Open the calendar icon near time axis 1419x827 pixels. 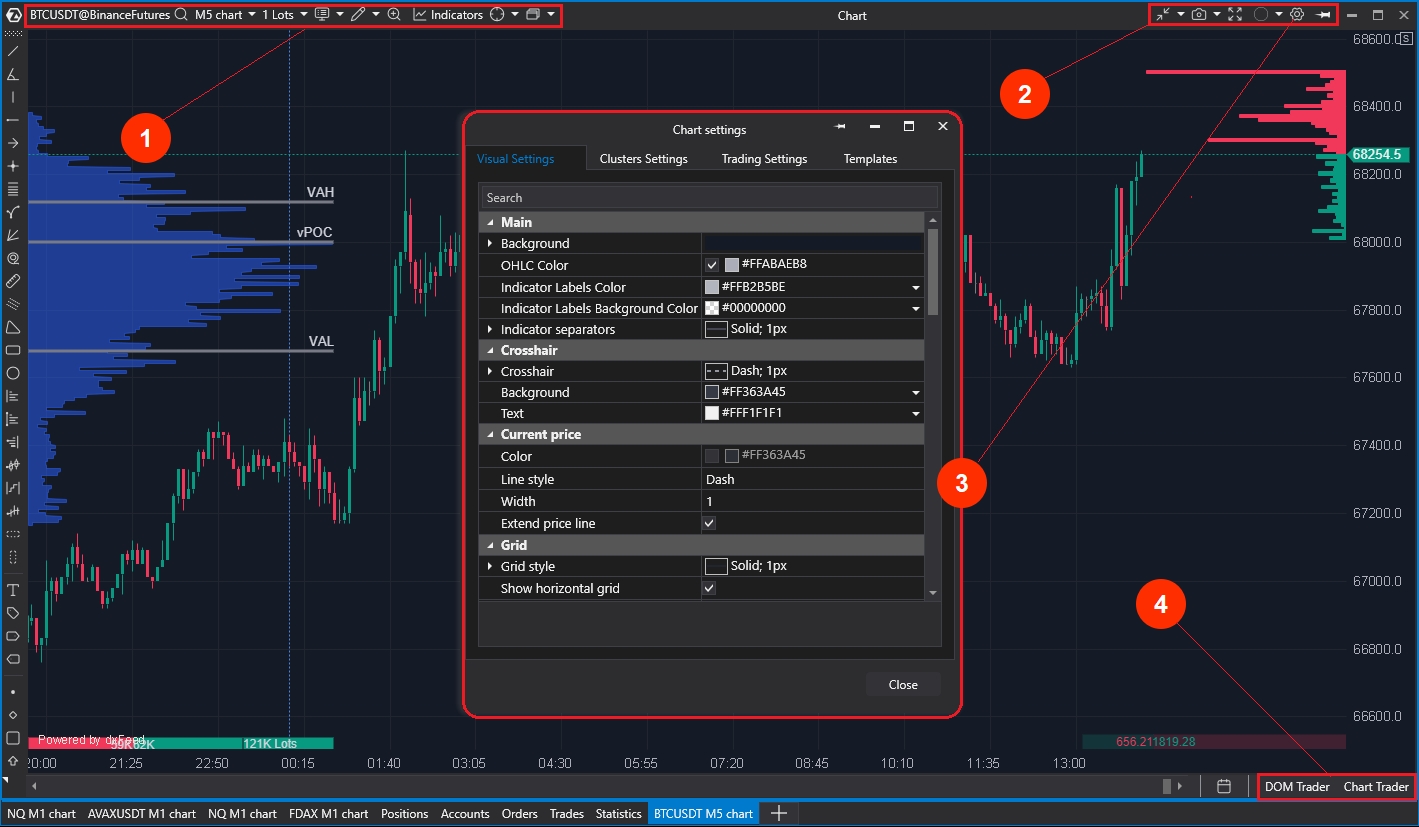(1223, 786)
